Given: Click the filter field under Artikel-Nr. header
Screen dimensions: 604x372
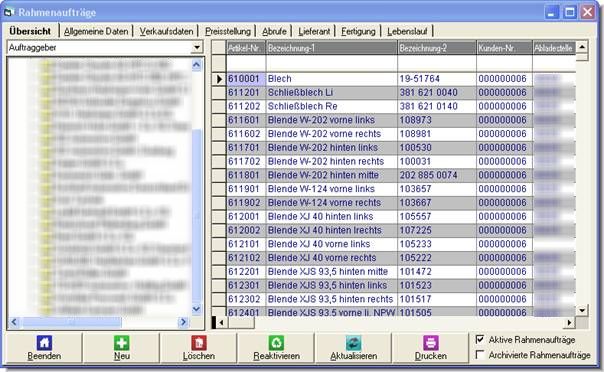Looking at the screenshot, I should 246,63.
